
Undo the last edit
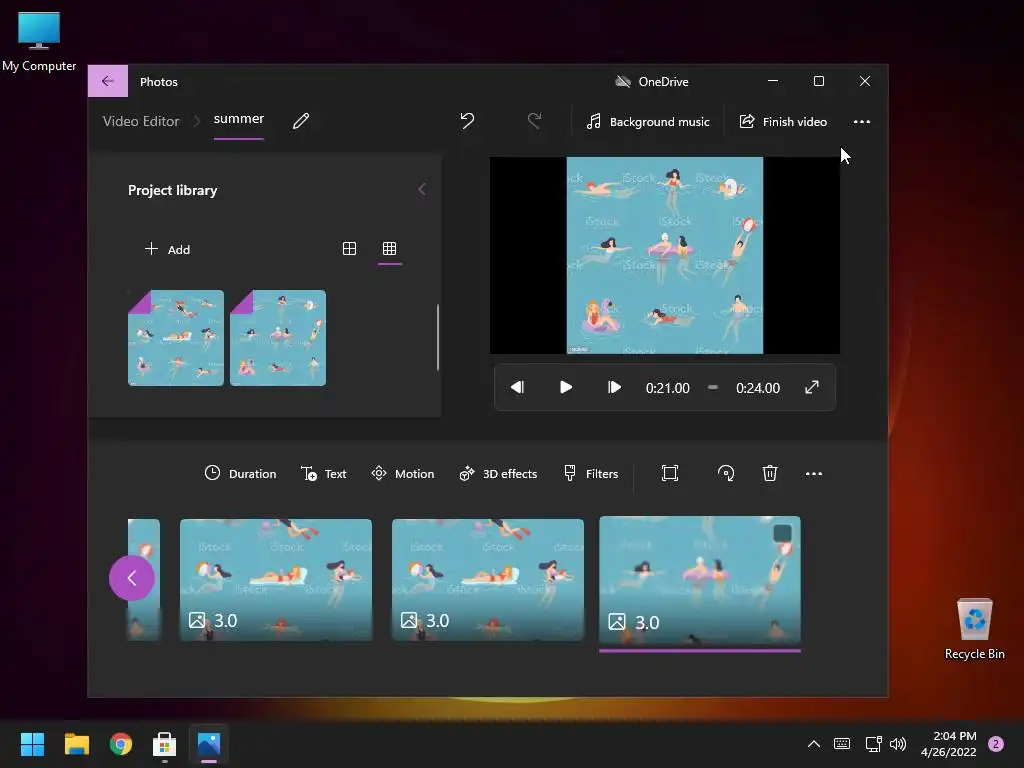point(467,121)
